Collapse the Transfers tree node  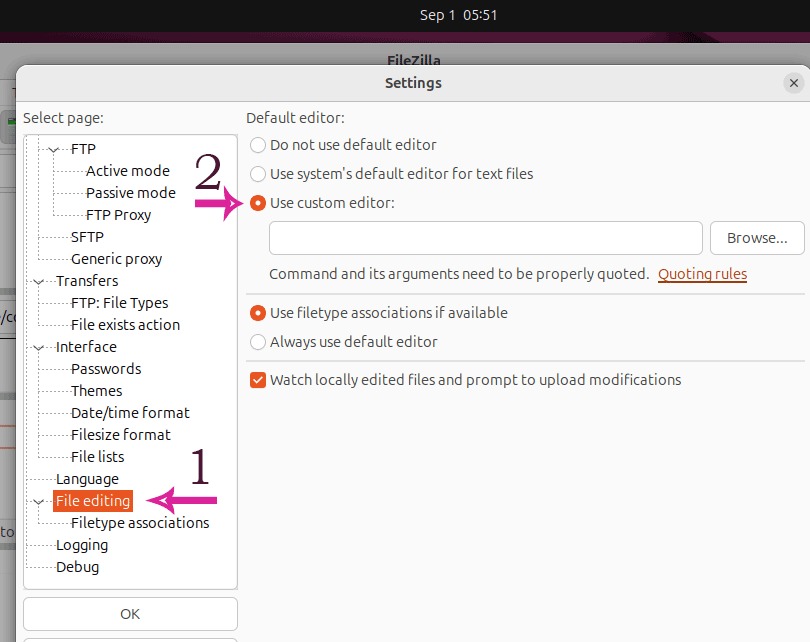38,281
